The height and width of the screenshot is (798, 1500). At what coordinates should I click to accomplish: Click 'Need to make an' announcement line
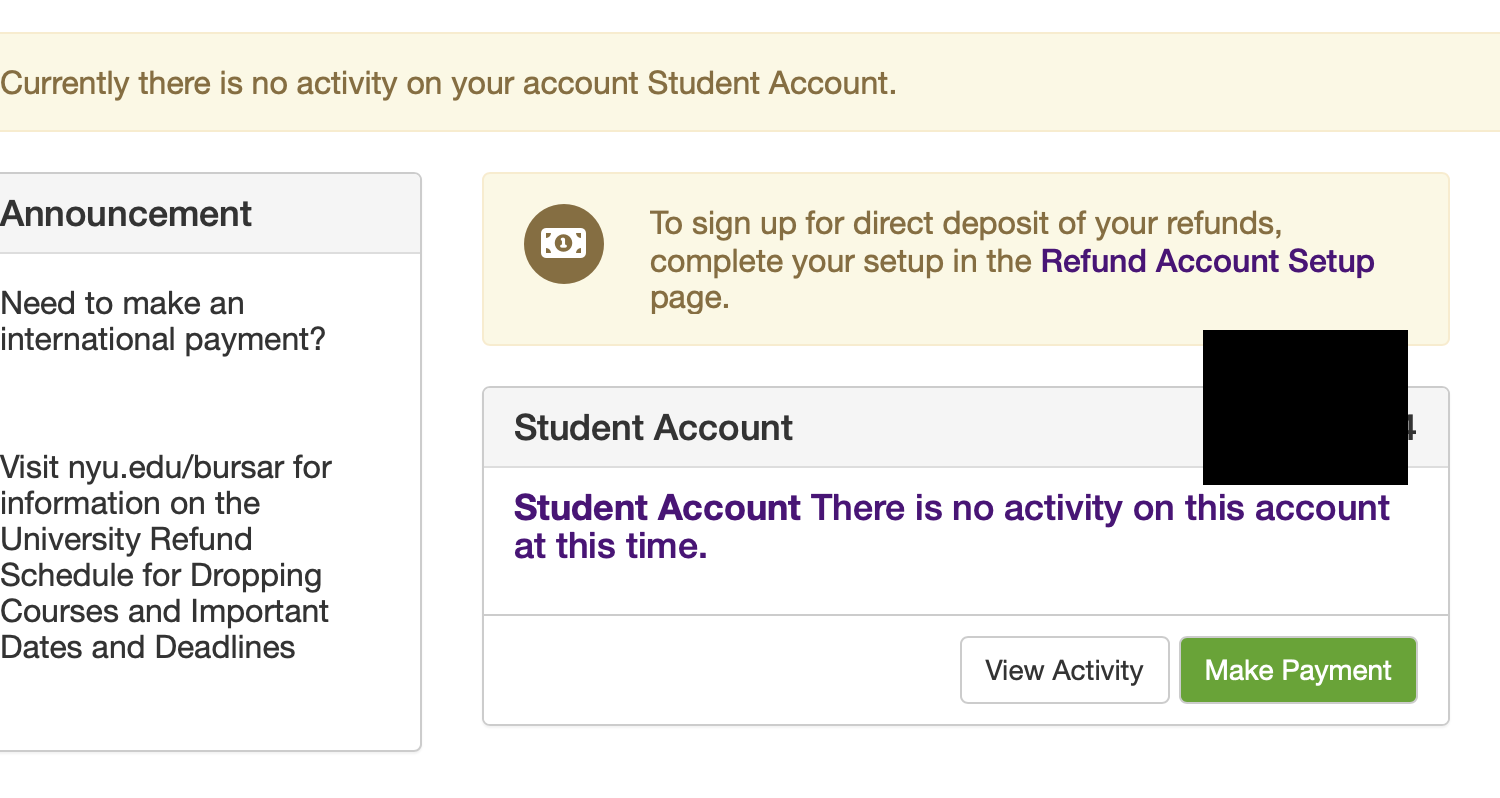click(x=123, y=303)
